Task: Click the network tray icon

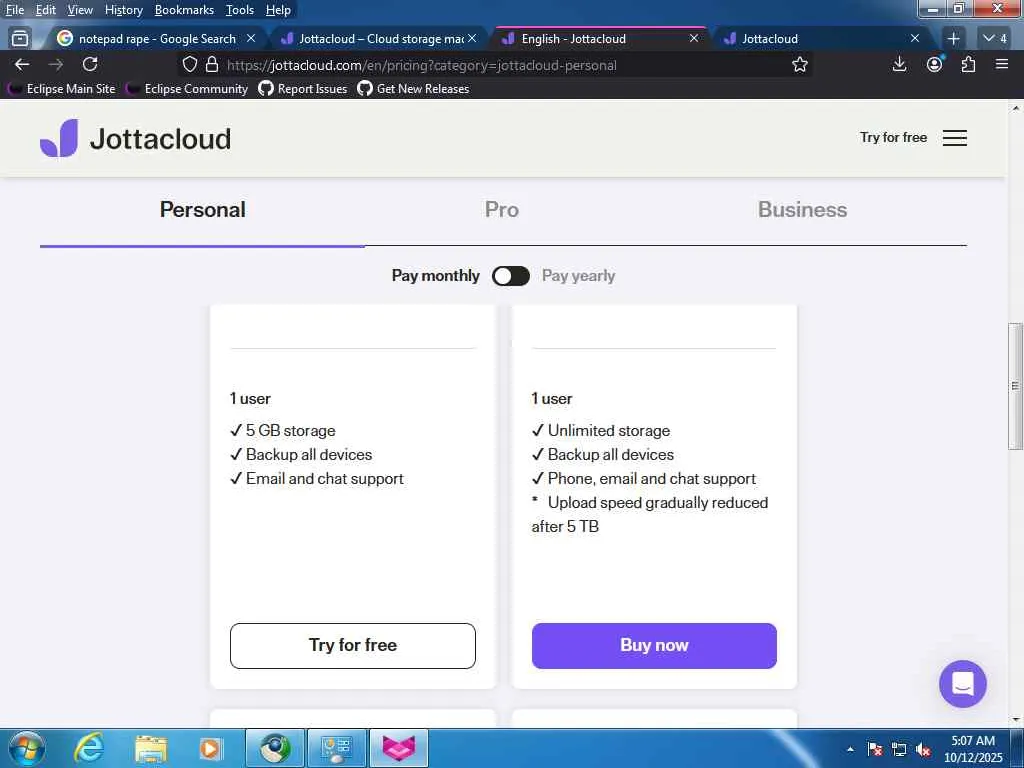Action: click(x=899, y=749)
